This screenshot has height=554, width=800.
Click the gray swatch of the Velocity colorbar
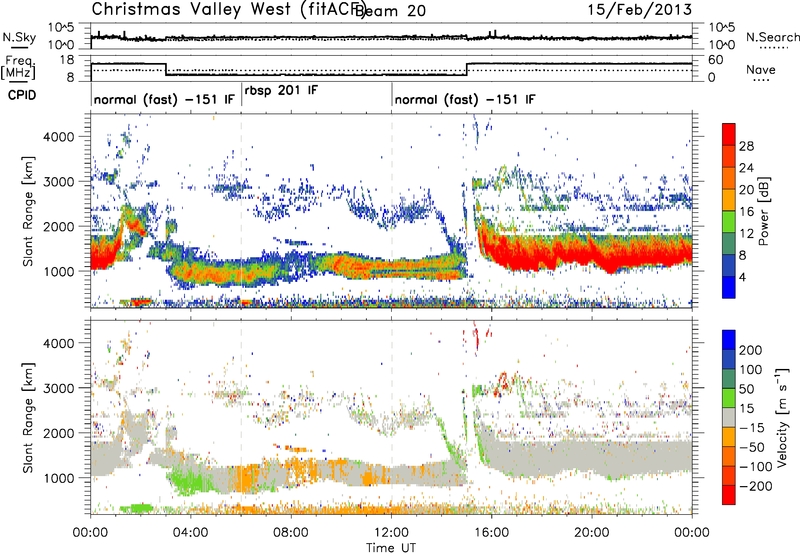click(x=729, y=418)
